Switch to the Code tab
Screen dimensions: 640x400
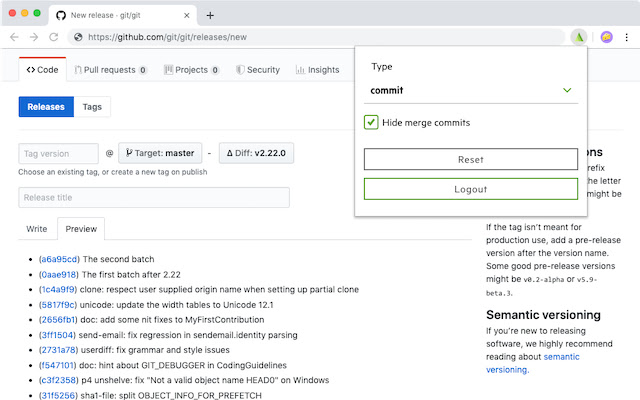(x=42, y=70)
